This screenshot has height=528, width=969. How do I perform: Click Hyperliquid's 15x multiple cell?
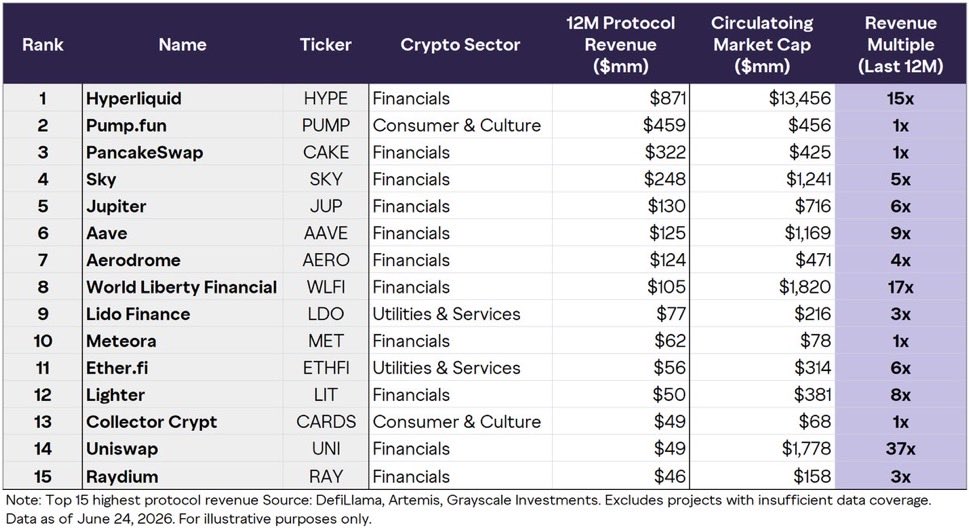(900, 98)
